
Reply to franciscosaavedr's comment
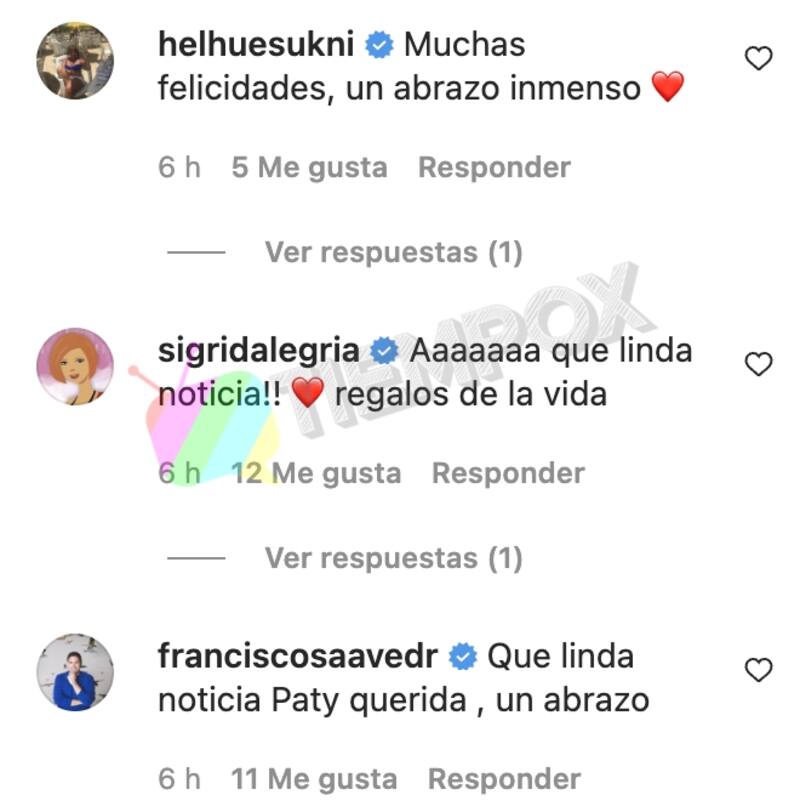pyautogui.click(x=504, y=779)
